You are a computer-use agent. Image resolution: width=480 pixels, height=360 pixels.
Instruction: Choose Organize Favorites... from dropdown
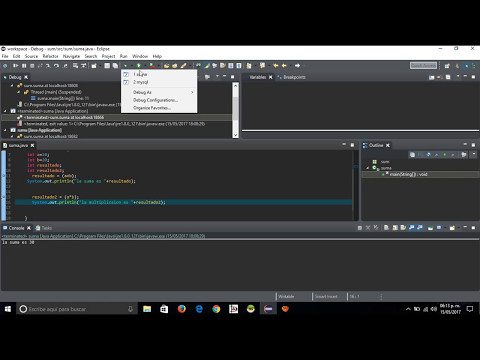[x=159, y=108]
